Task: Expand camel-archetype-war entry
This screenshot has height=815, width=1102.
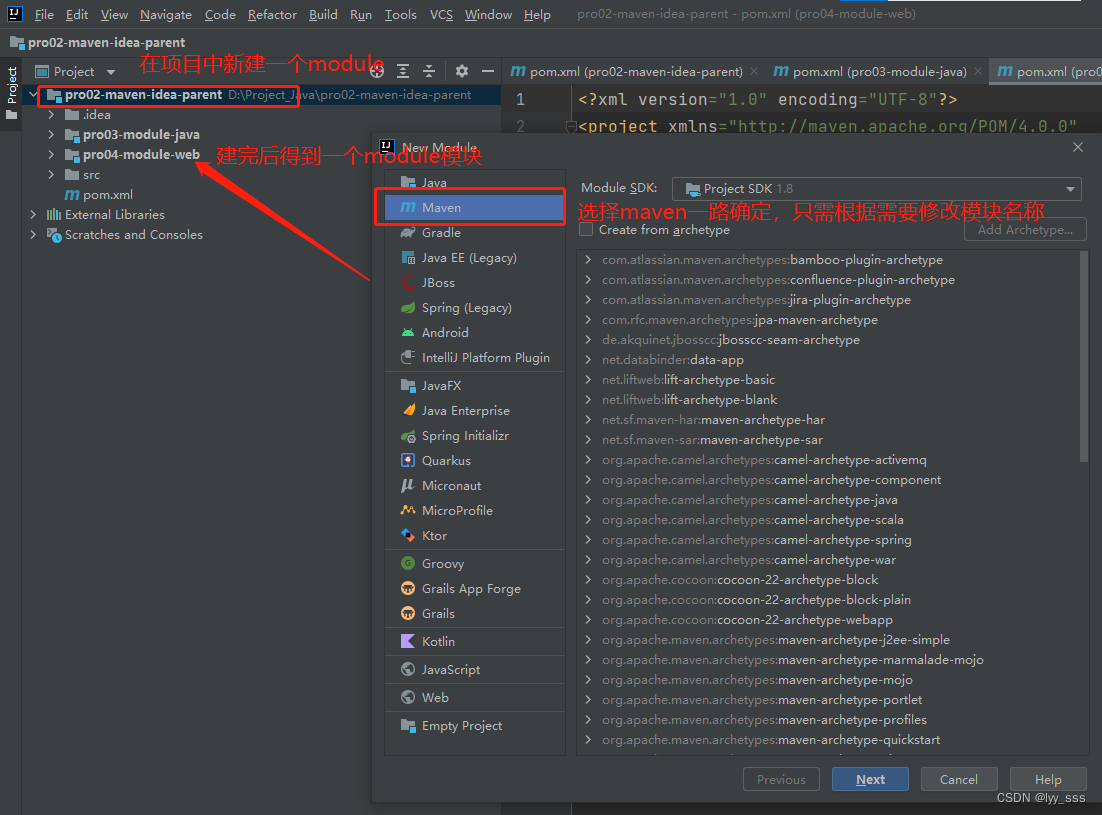Action: point(588,560)
